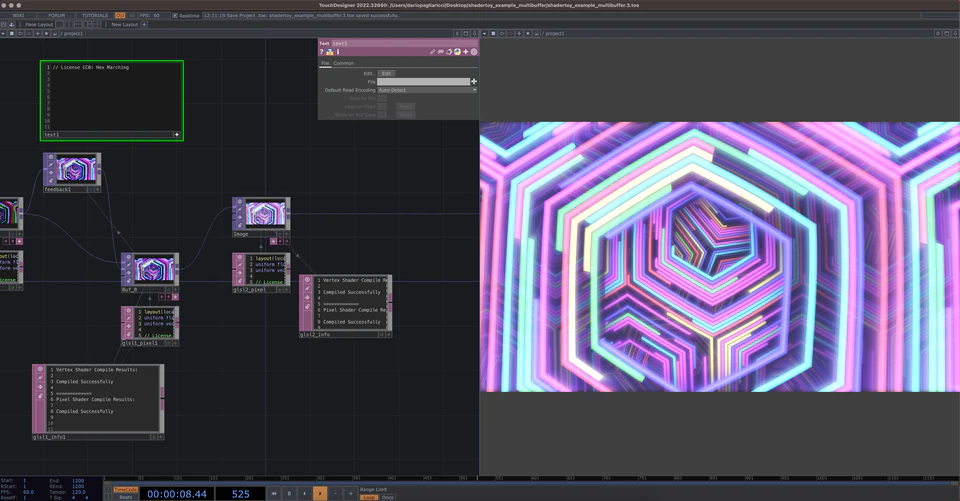
Task: Play timeline forward
Action: [320, 493]
